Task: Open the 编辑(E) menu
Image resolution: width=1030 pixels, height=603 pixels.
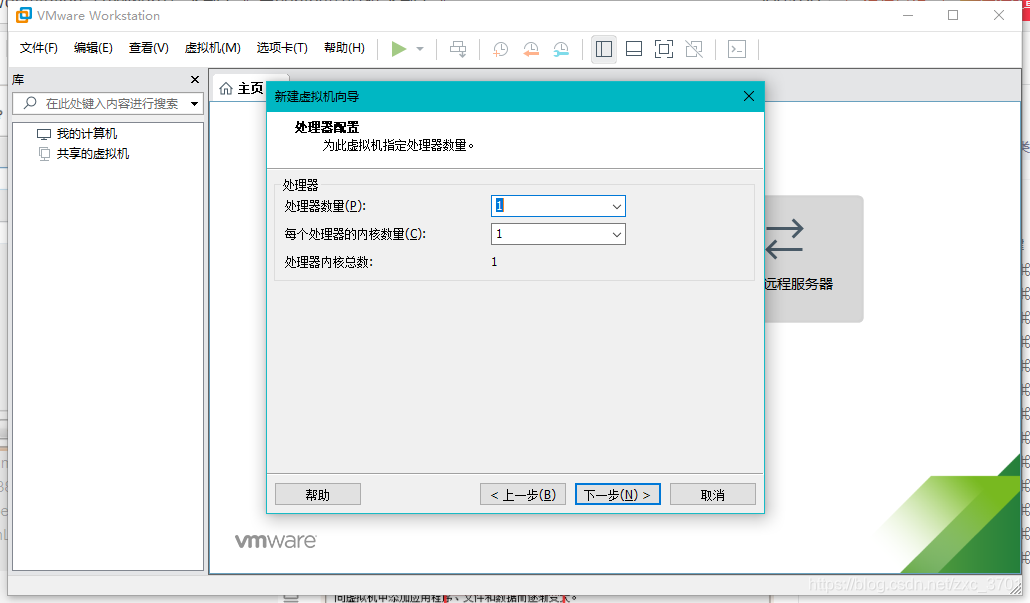Action: pyautogui.click(x=93, y=48)
